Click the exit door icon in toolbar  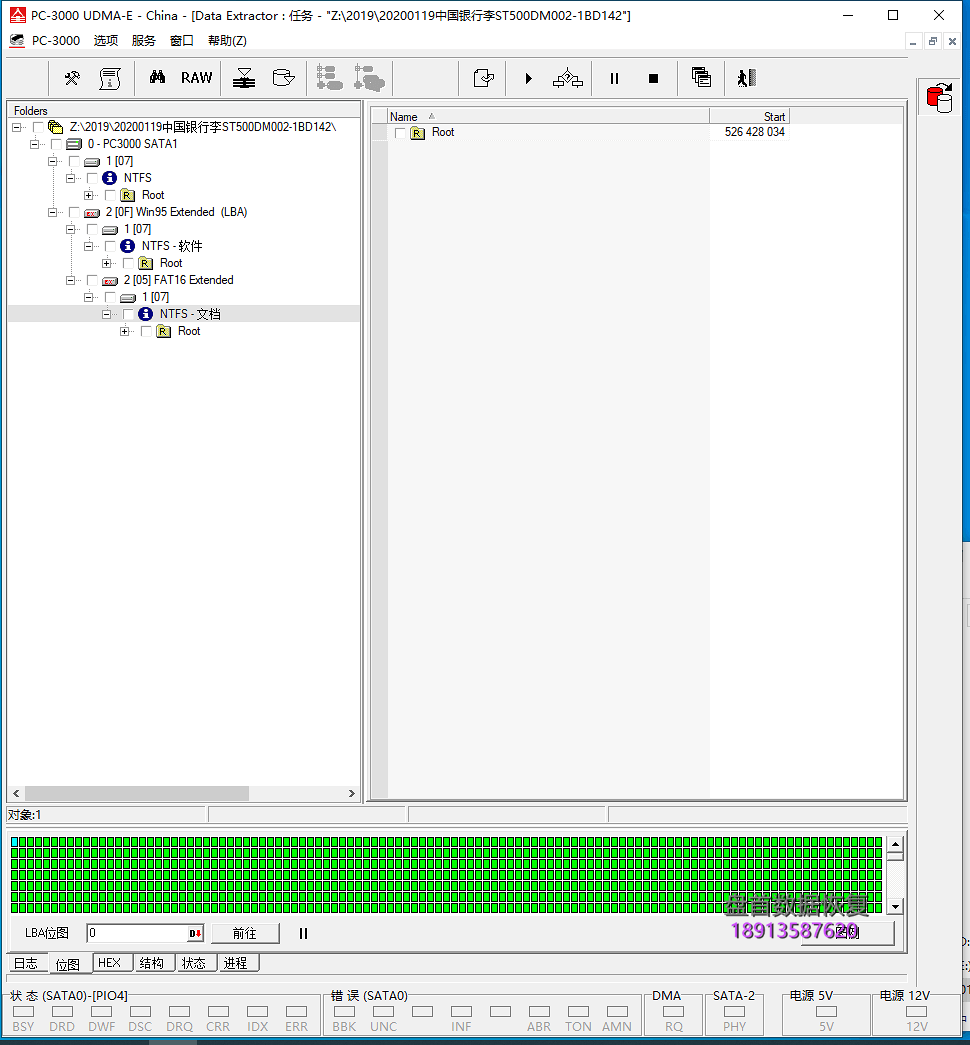click(x=746, y=78)
